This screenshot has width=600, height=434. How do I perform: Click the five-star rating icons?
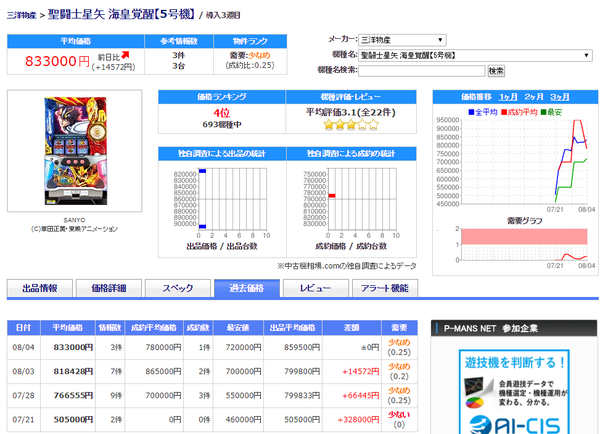tap(351, 124)
